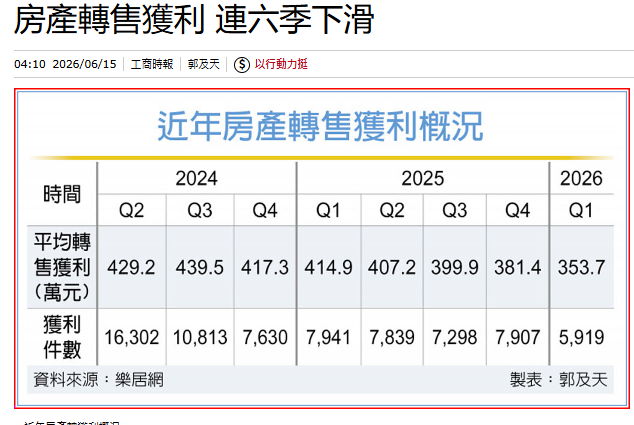634x425 pixels.
Task: Click the headline 房產轉售獲利 連六季下滑
Action: click(194, 20)
